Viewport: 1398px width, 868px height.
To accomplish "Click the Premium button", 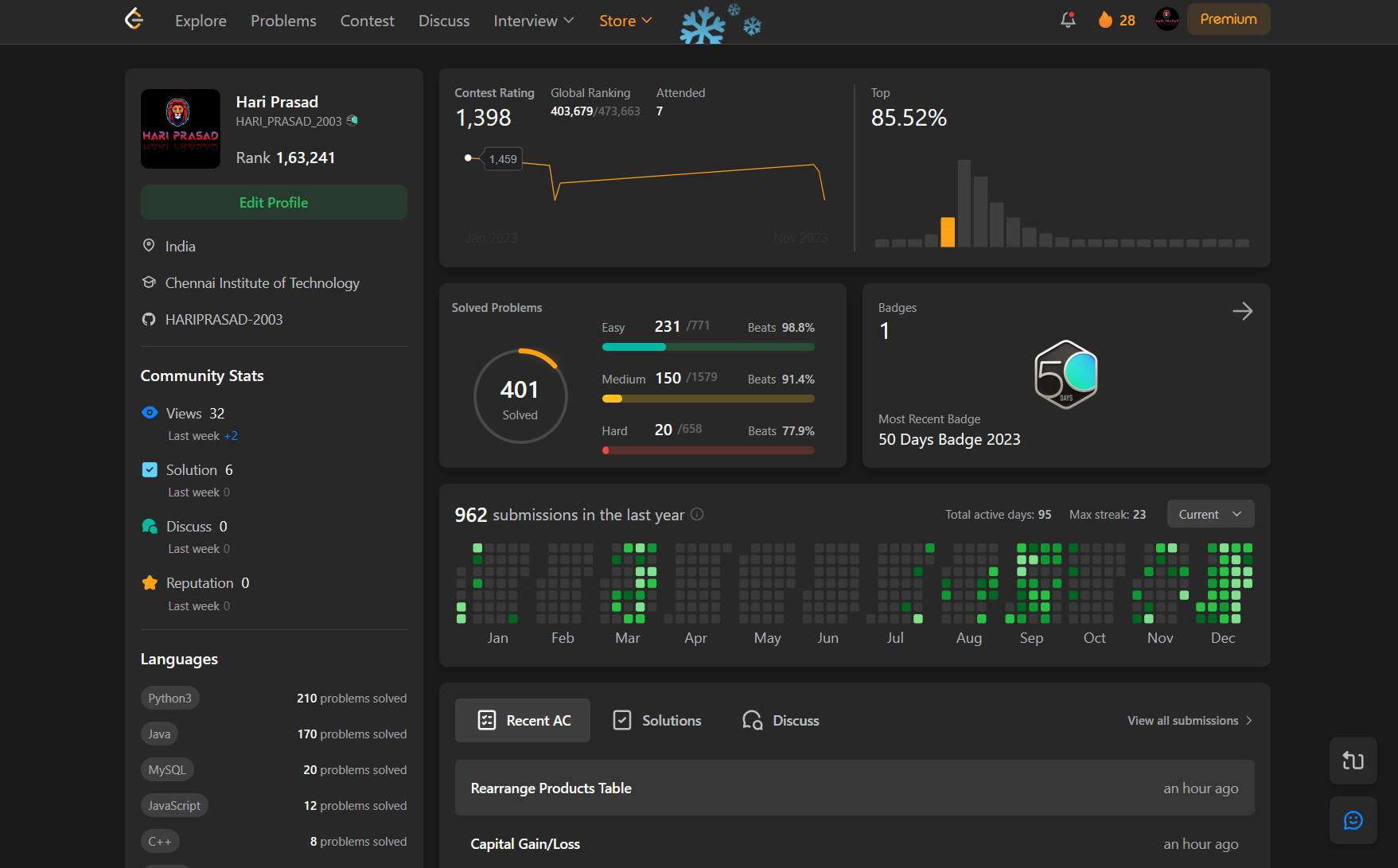I will (1229, 19).
